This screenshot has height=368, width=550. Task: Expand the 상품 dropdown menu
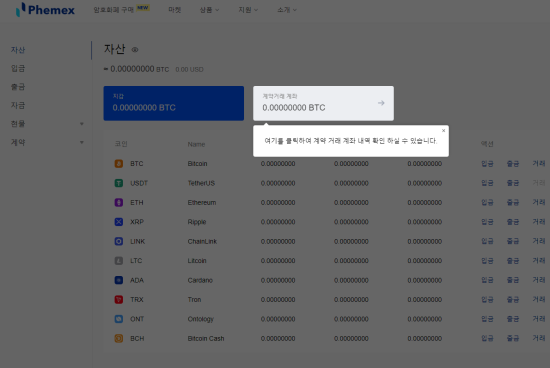(209, 10)
